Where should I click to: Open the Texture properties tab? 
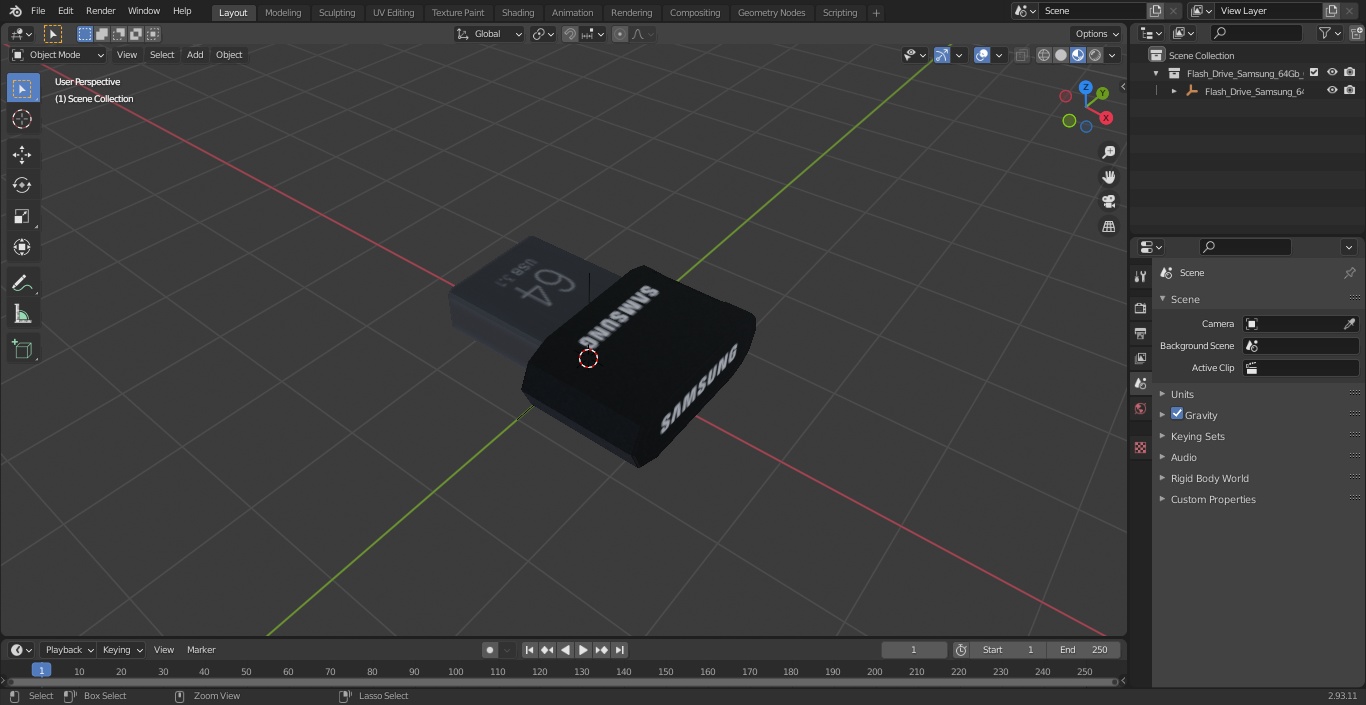coord(1140,447)
